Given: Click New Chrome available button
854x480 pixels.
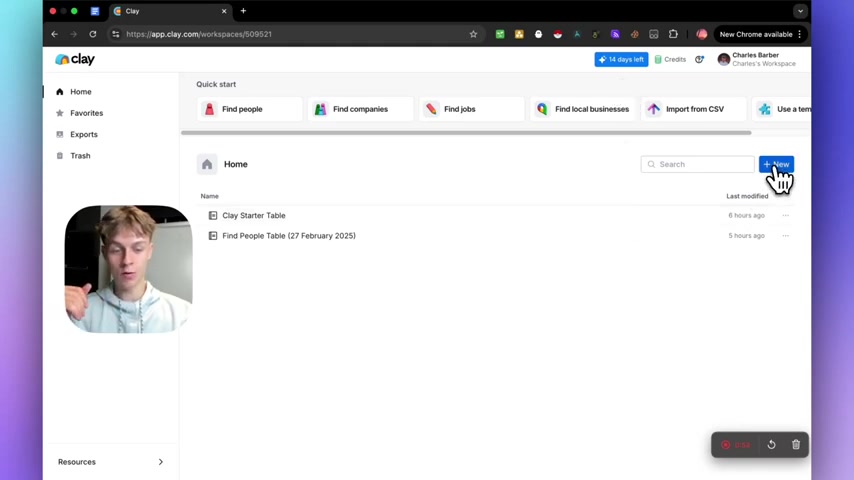Looking at the screenshot, I should 755,34.
